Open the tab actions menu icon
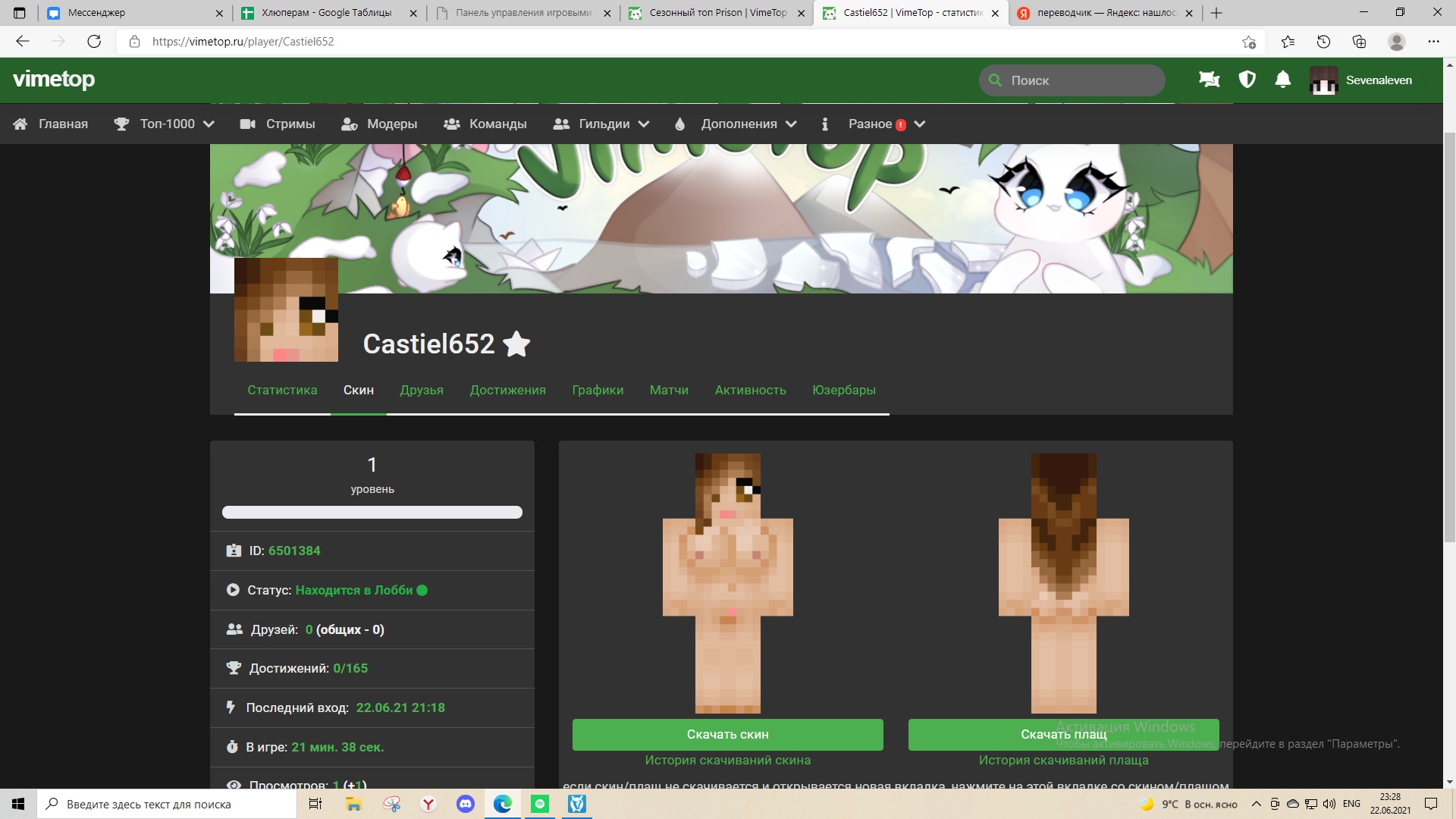Viewport: 1456px width, 819px height. coord(20,13)
